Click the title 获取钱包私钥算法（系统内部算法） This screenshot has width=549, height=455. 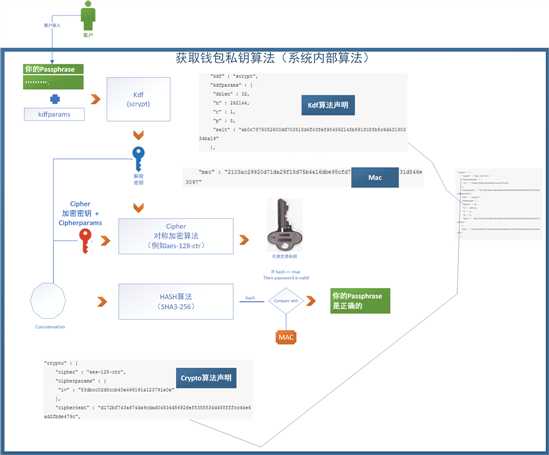272,58
